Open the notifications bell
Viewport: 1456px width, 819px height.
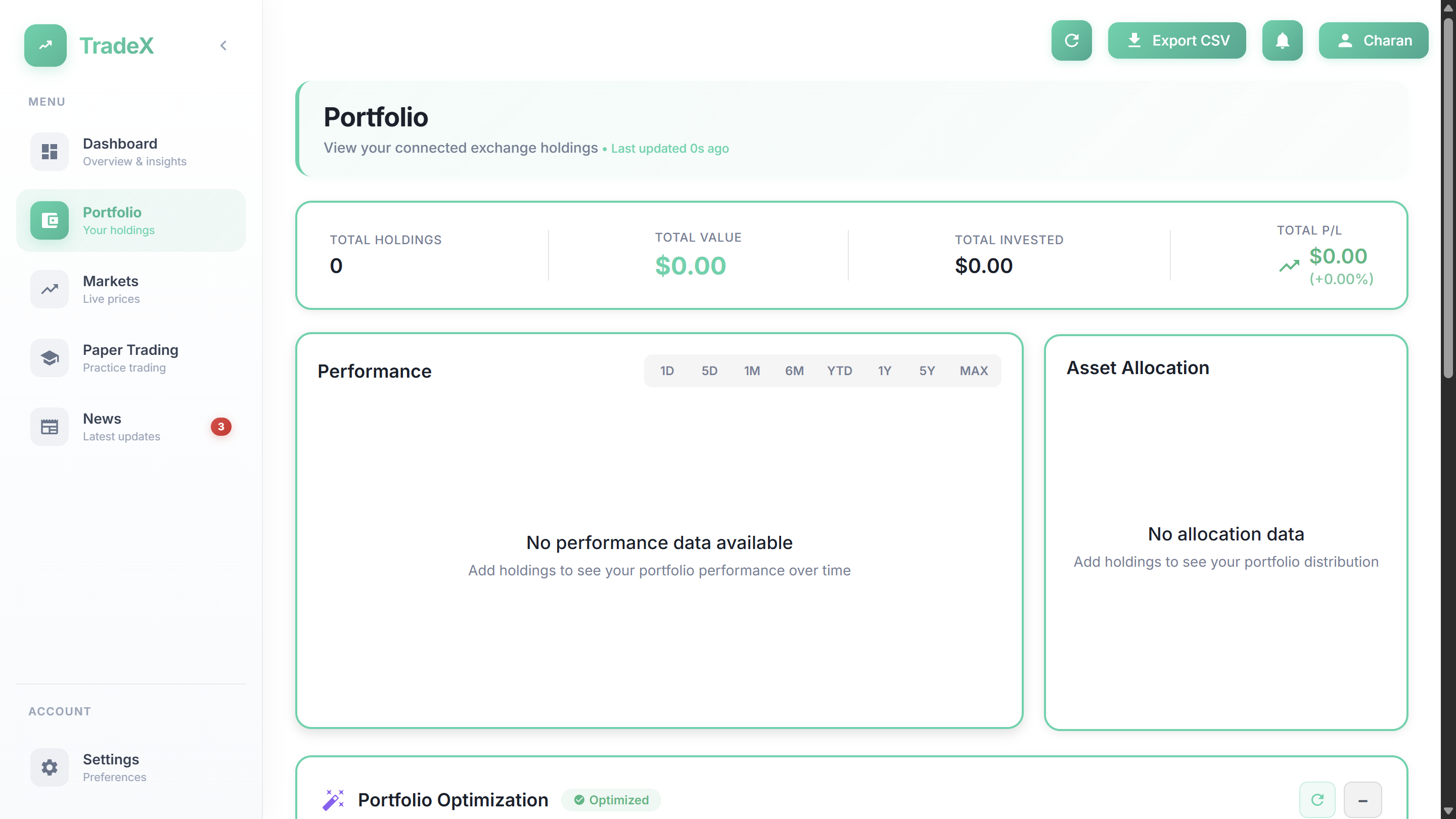1282,40
